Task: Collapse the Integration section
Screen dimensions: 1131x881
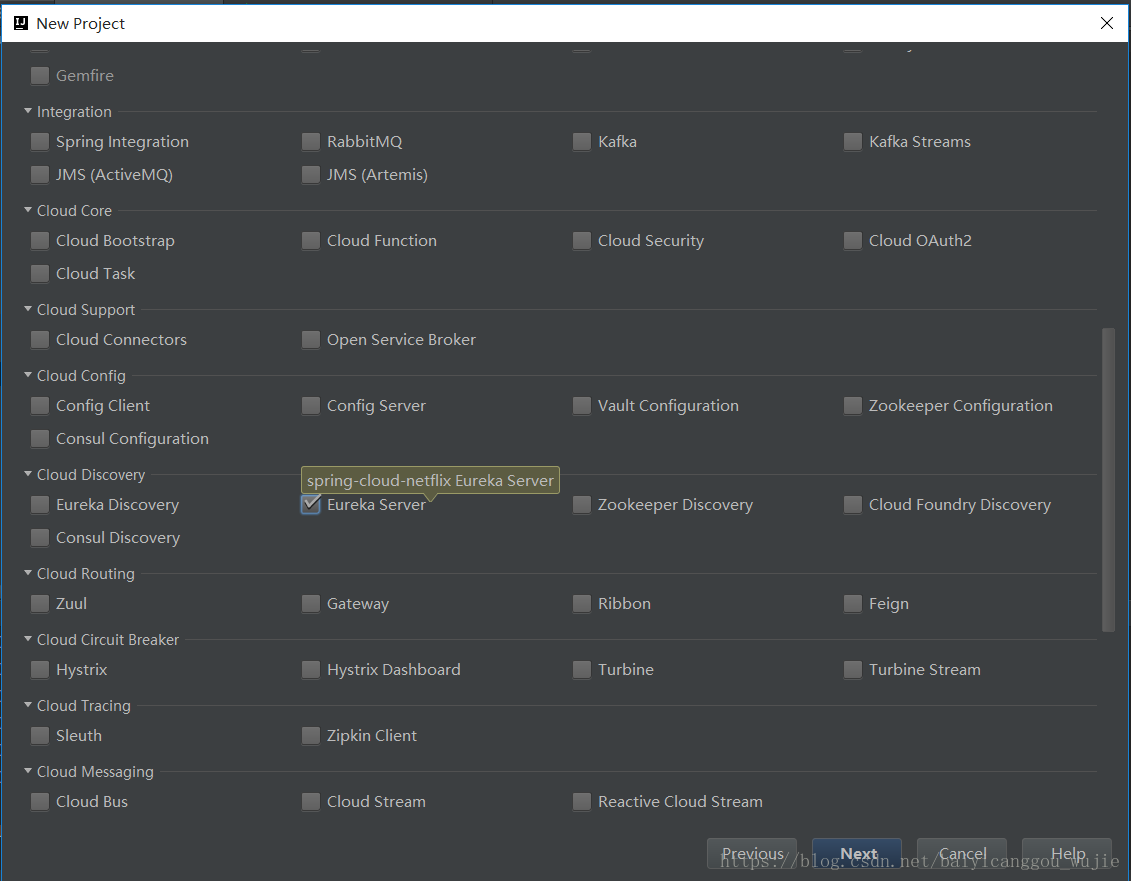Action: [28, 111]
